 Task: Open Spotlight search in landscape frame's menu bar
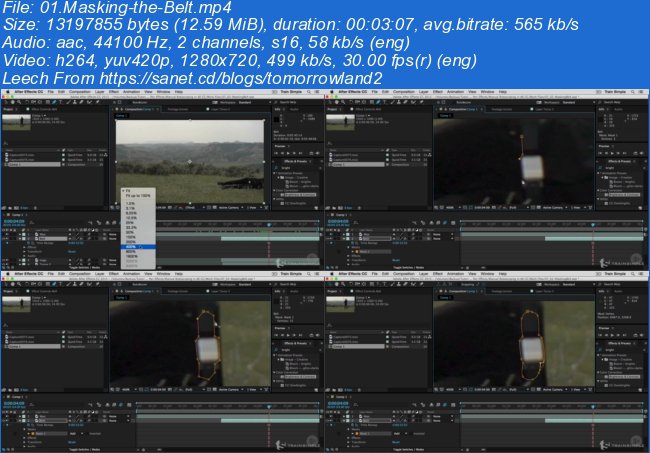point(309,92)
